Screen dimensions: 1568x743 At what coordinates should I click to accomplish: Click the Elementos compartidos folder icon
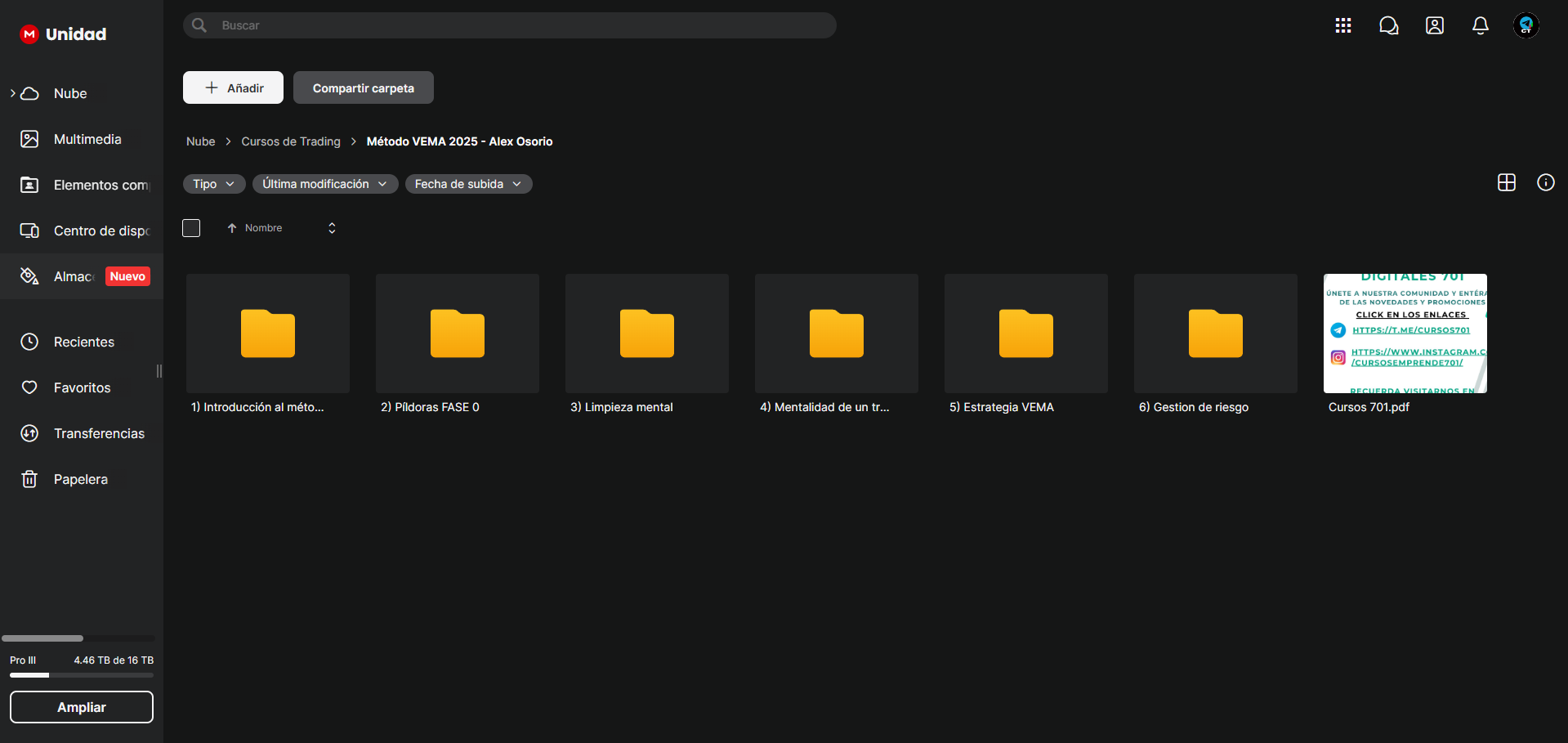click(x=29, y=185)
